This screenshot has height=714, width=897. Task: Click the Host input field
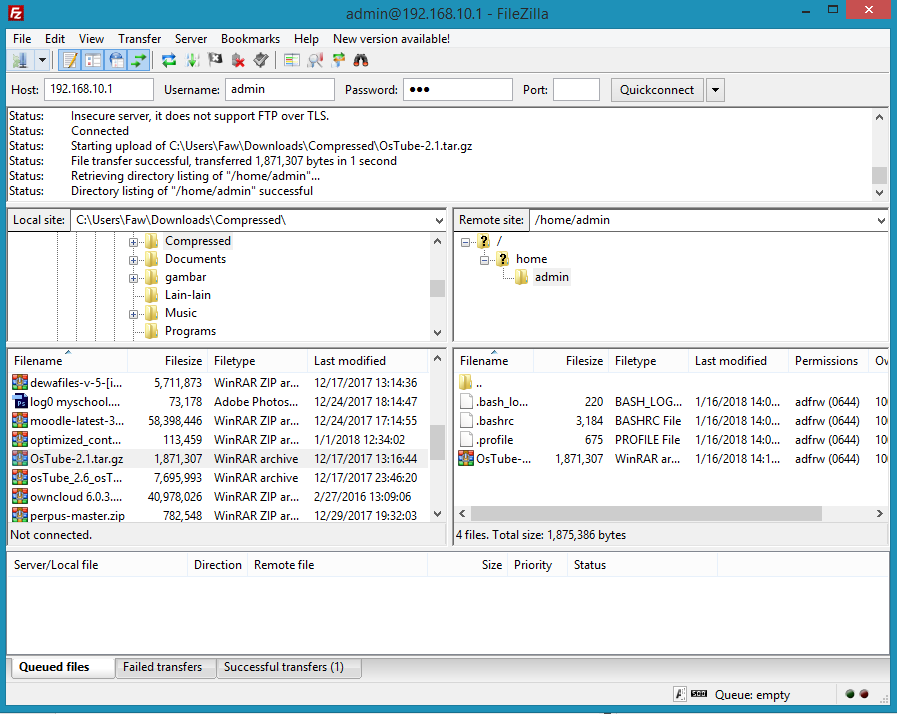coord(99,90)
